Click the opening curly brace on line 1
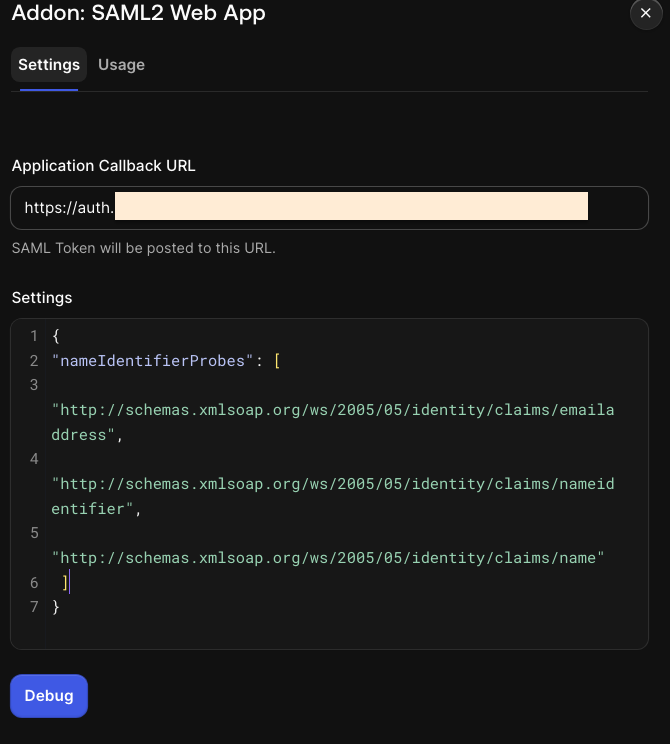This screenshot has width=670, height=744. point(56,336)
